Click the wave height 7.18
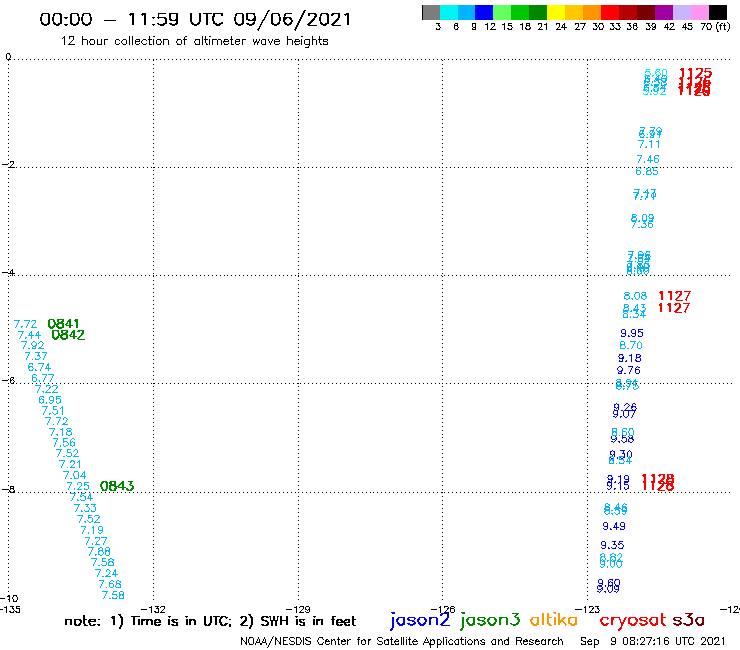Image resolution: width=740 pixels, height=650 pixels. (60, 432)
